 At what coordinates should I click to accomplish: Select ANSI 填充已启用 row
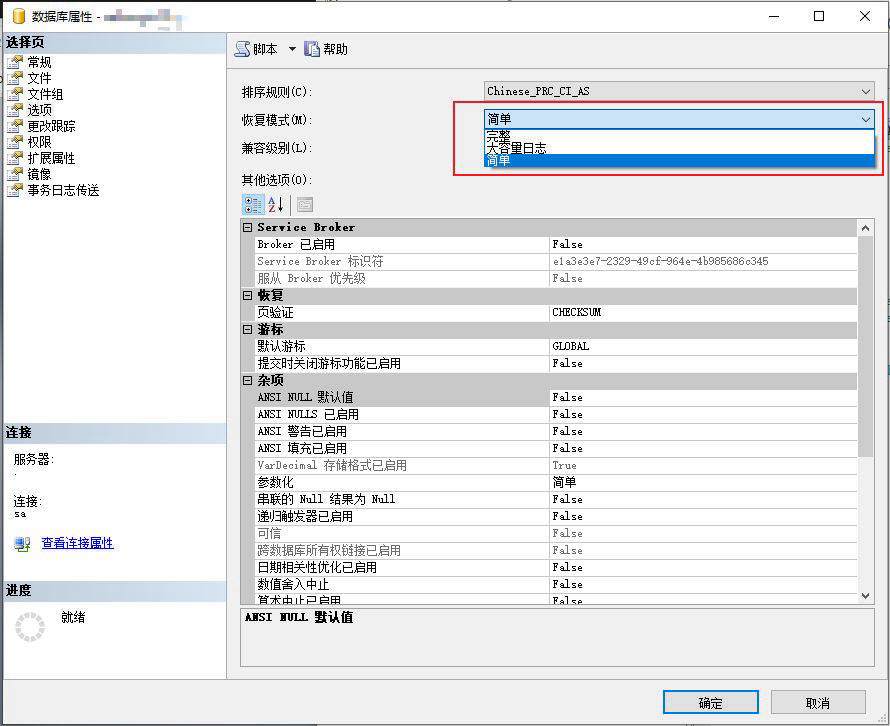(x=556, y=449)
